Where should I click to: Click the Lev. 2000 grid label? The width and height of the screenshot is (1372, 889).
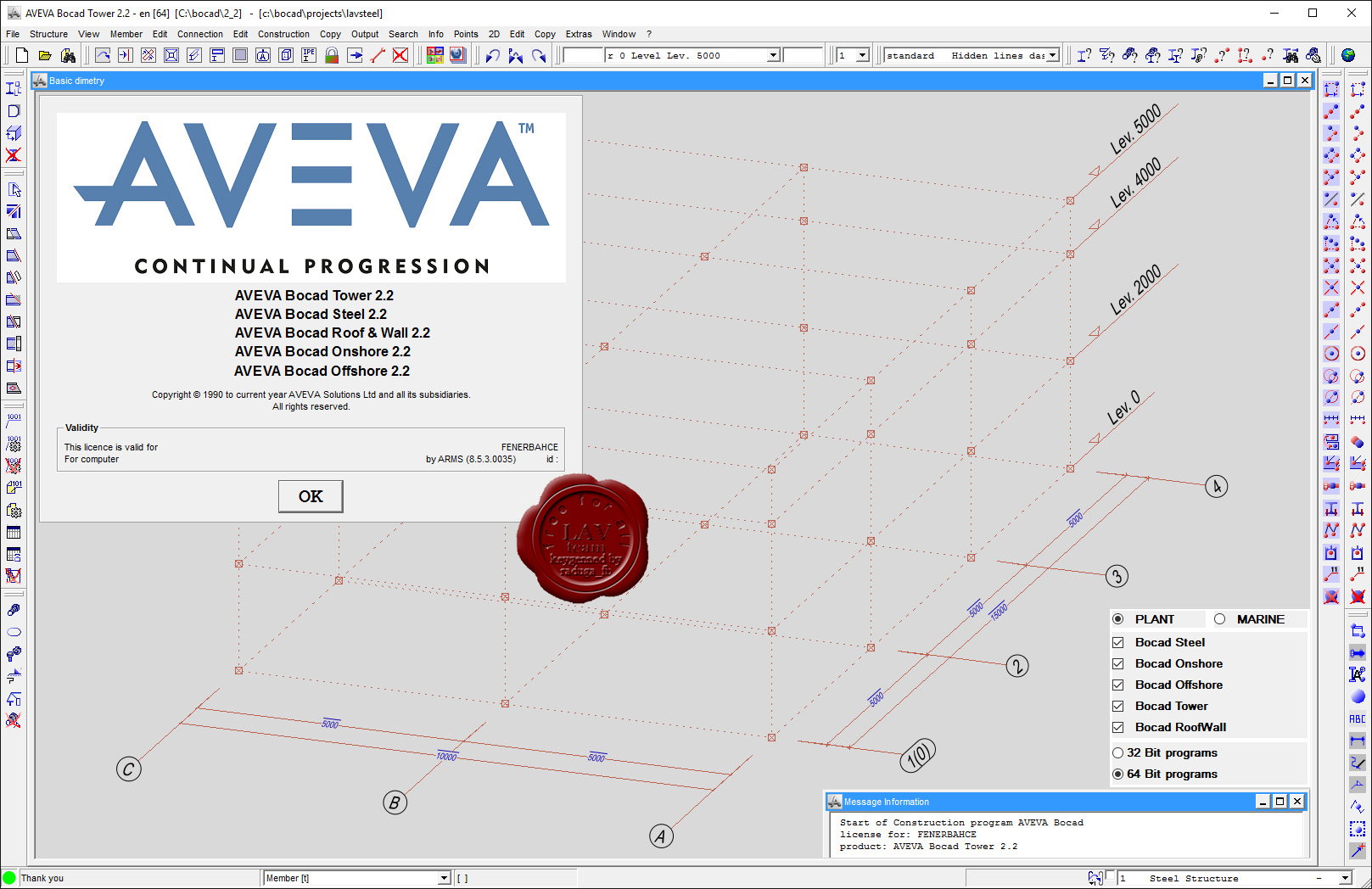pyautogui.click(x=1135, y=289)
